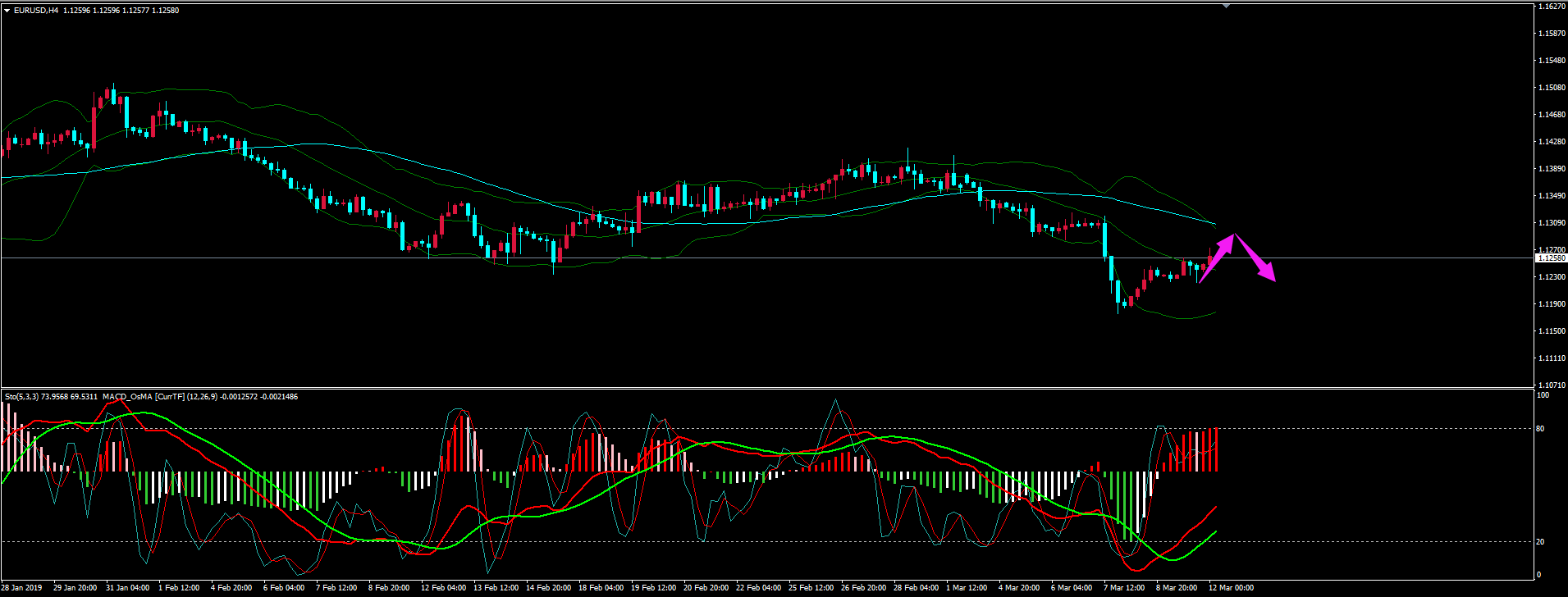Image resolution: width=1568 pixels, height=597 pixels.
Task: Click price scale value 1.13090
Action: click(1551, 223)
